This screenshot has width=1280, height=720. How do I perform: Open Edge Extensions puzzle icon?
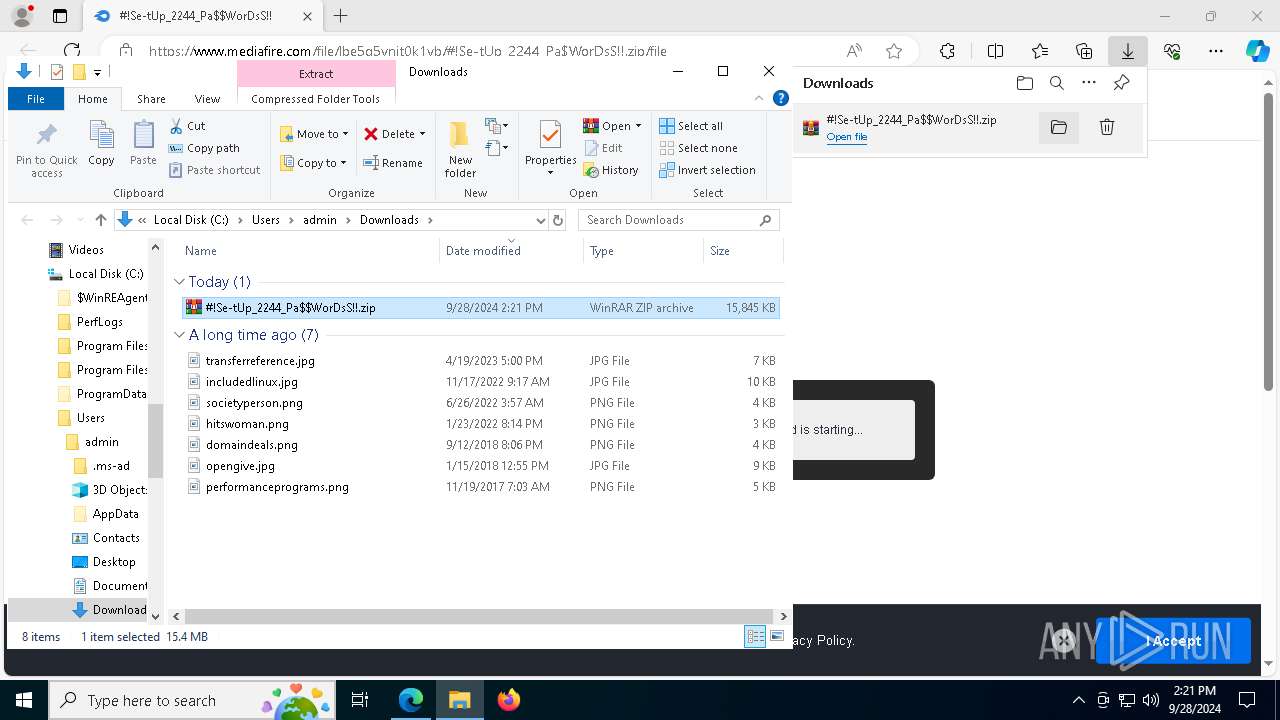[947, 51]
